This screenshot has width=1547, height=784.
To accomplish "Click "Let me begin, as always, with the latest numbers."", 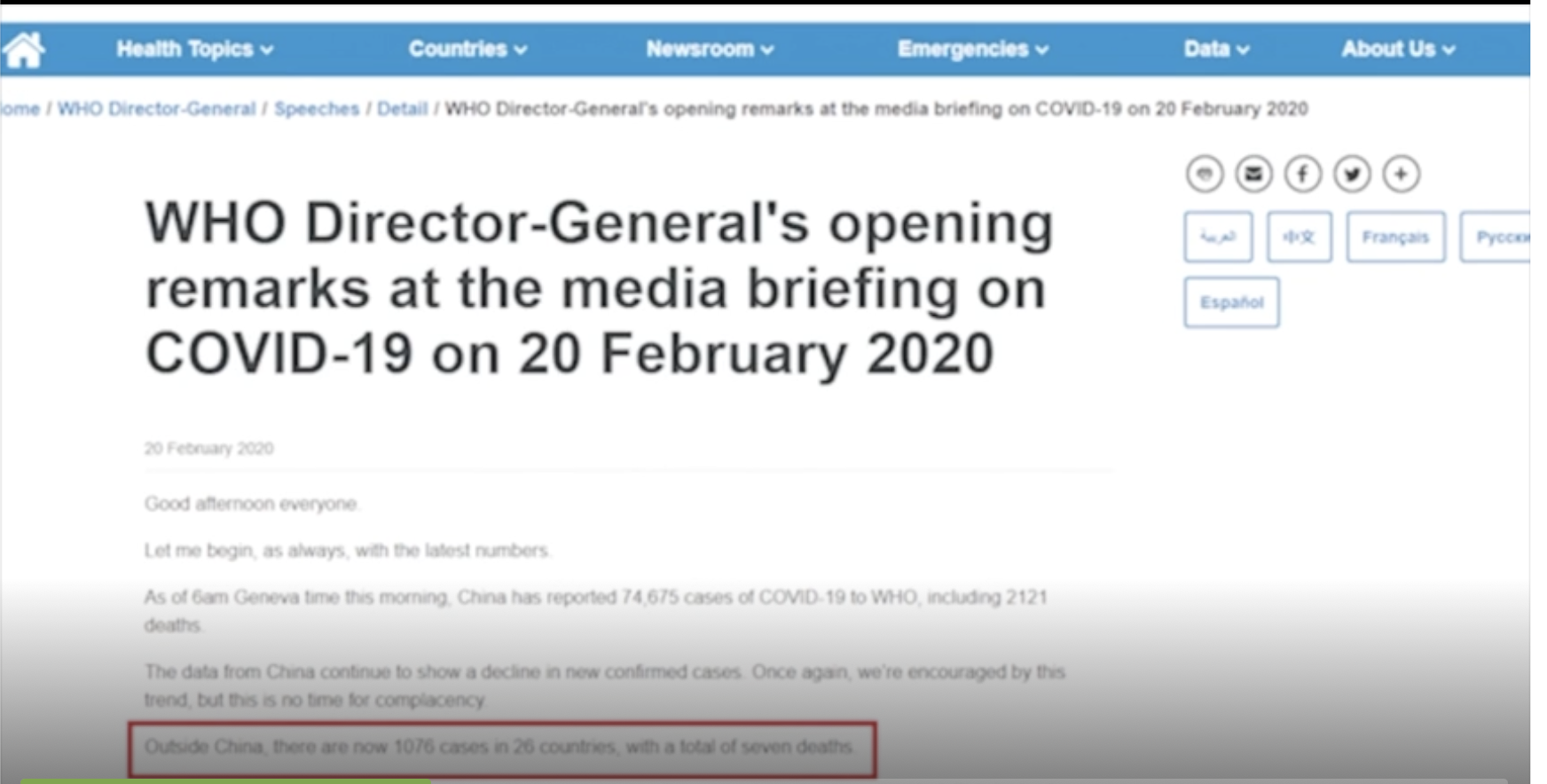I will tap(348, 551).
